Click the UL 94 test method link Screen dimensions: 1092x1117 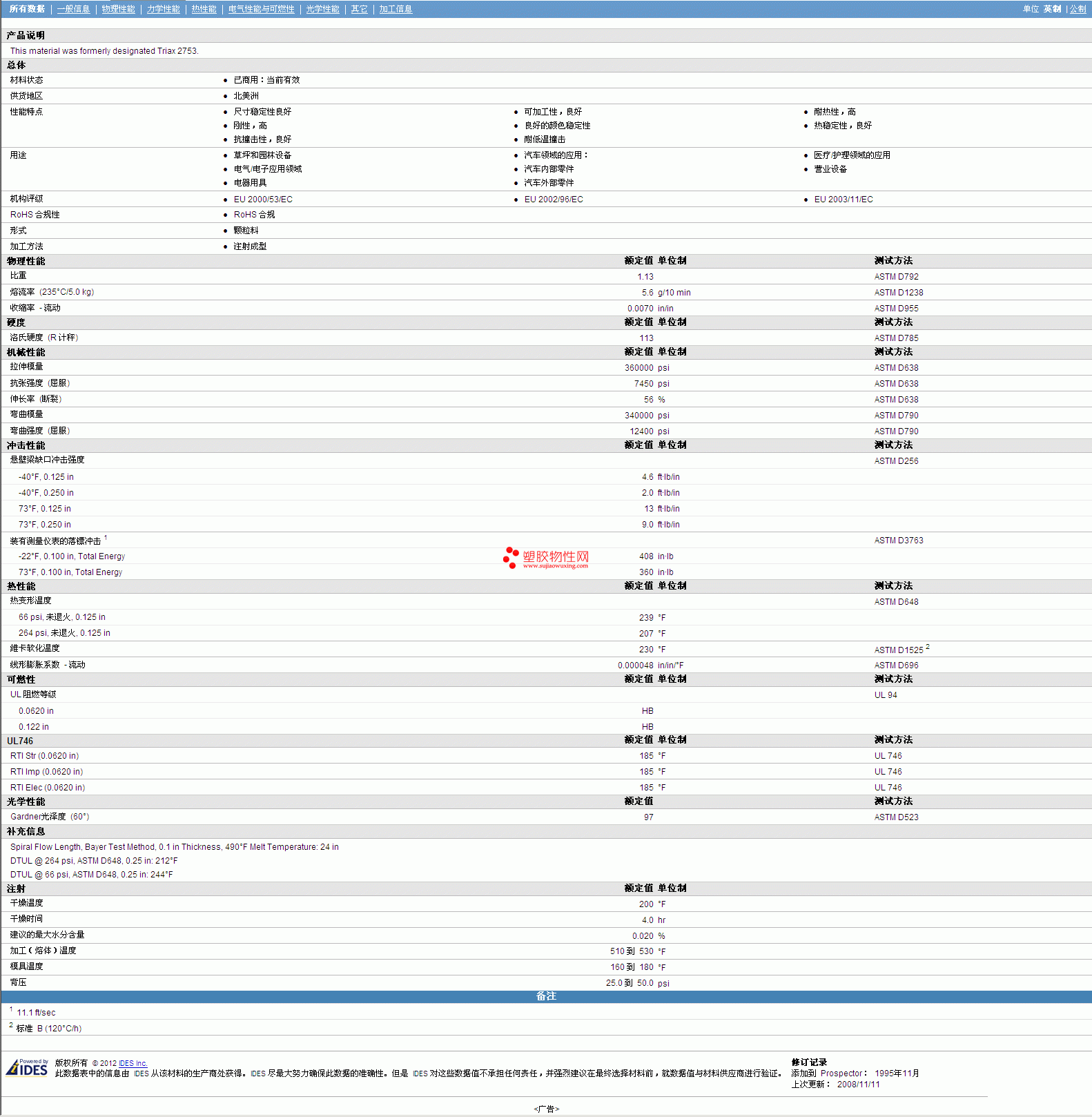tap(885, 695)
